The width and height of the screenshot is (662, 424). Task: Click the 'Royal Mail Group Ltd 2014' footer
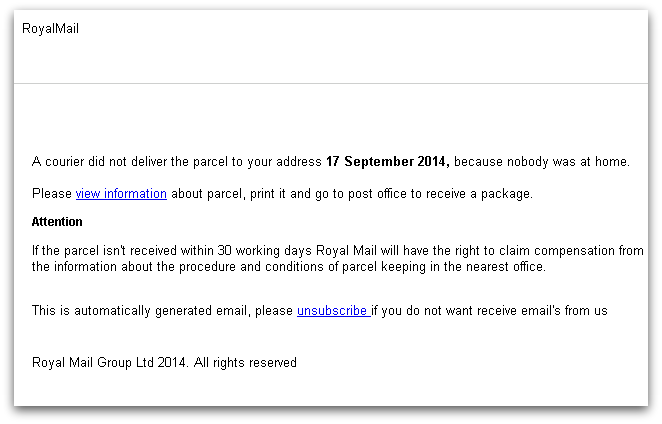tap(109, 363)
